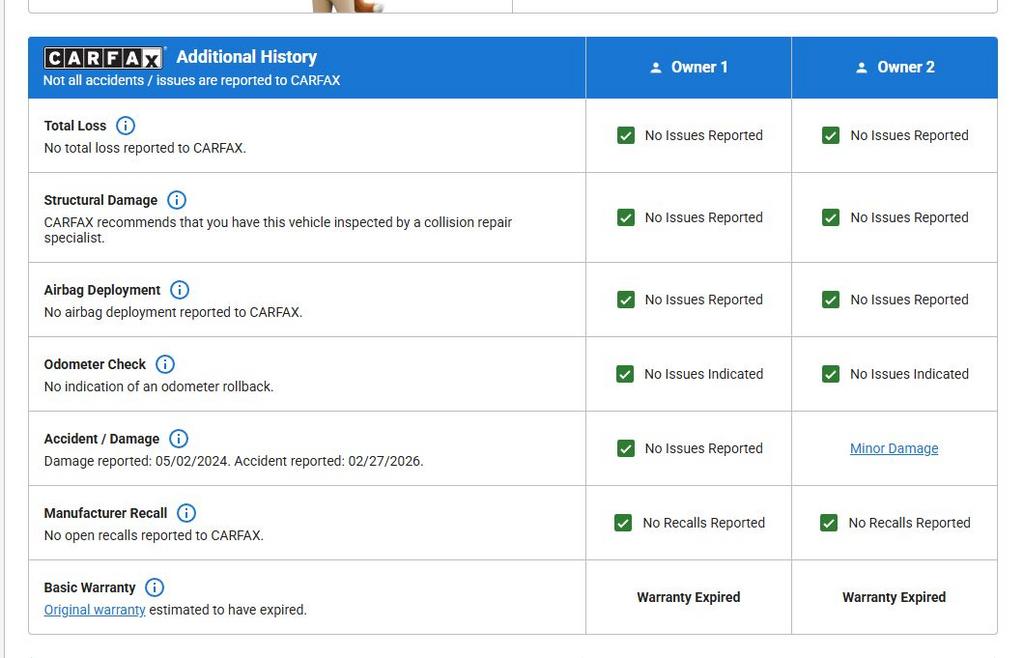This screenshot has height=658, width=1024.
Task: Click Owner 1 Airbag Deployment green checkmark
Action: [626, 300]
